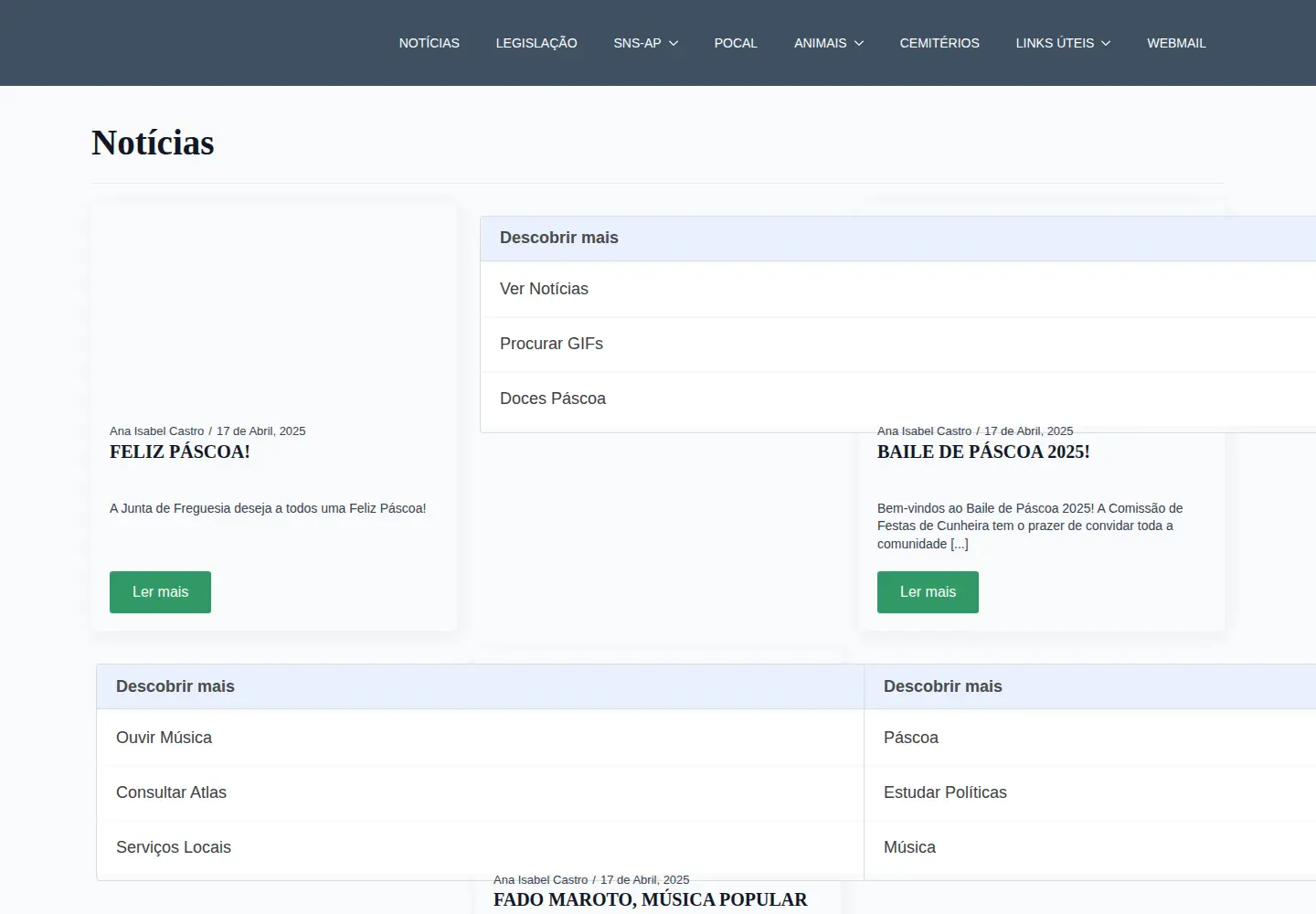Click Ler mais under BAILE DE PÁSCOA 2025!
1316x914 pixels.
pos(928,592)
